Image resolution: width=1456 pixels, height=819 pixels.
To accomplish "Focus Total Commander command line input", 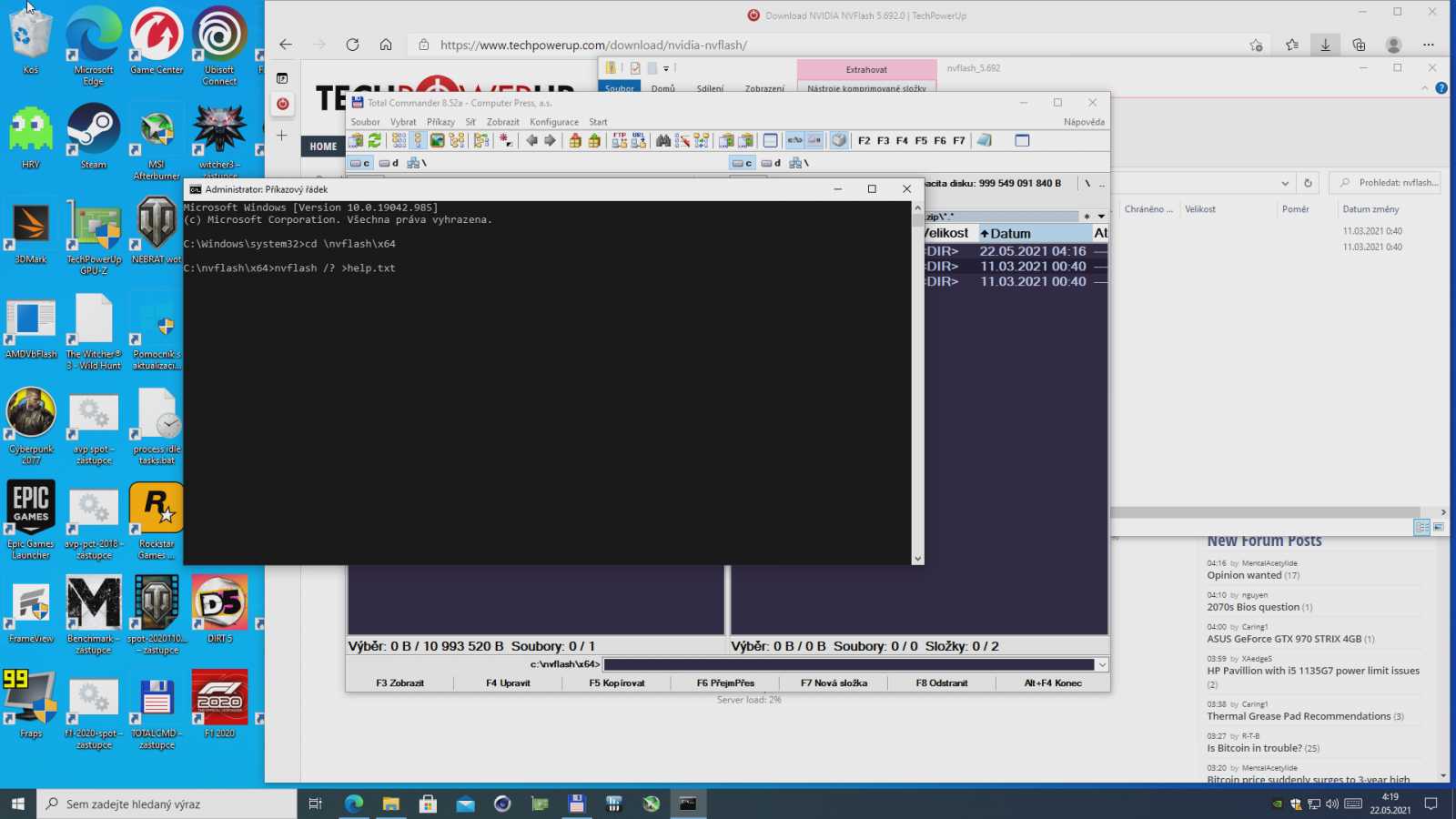I will click(848, 664).
